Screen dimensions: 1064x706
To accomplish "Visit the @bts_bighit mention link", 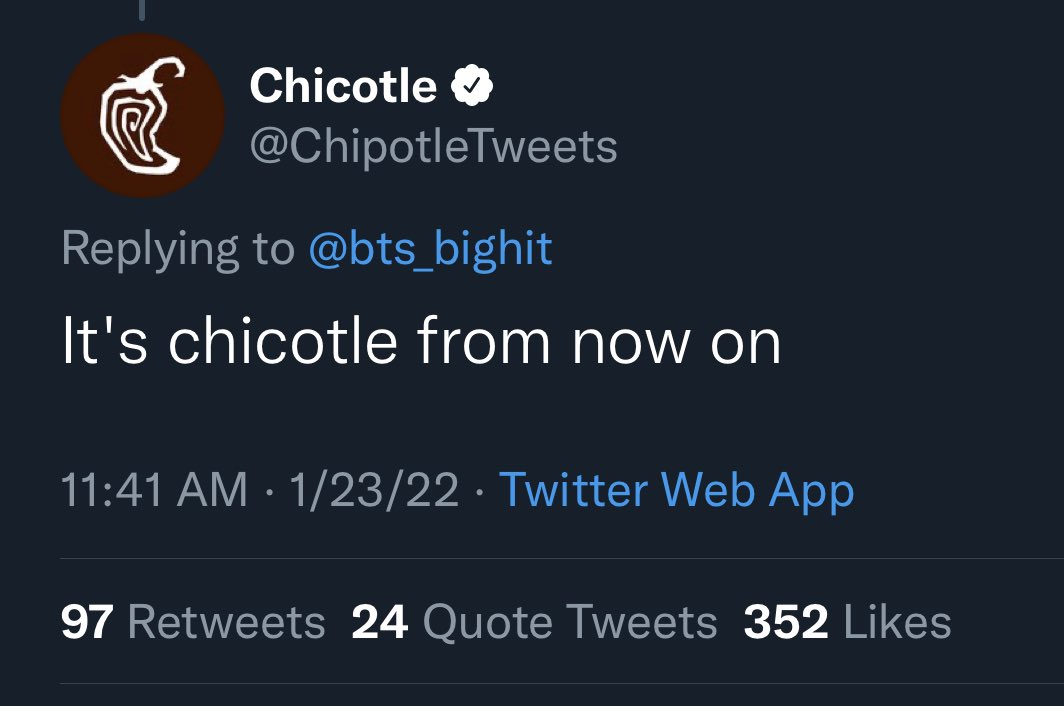I will (x=430, y=248).
